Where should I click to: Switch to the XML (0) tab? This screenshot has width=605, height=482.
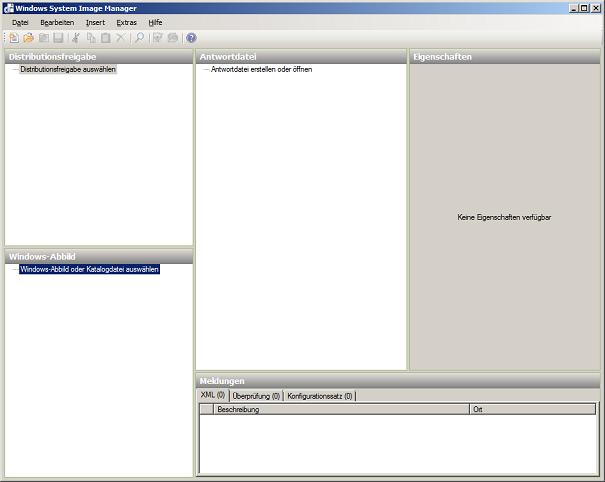[213, 395]
